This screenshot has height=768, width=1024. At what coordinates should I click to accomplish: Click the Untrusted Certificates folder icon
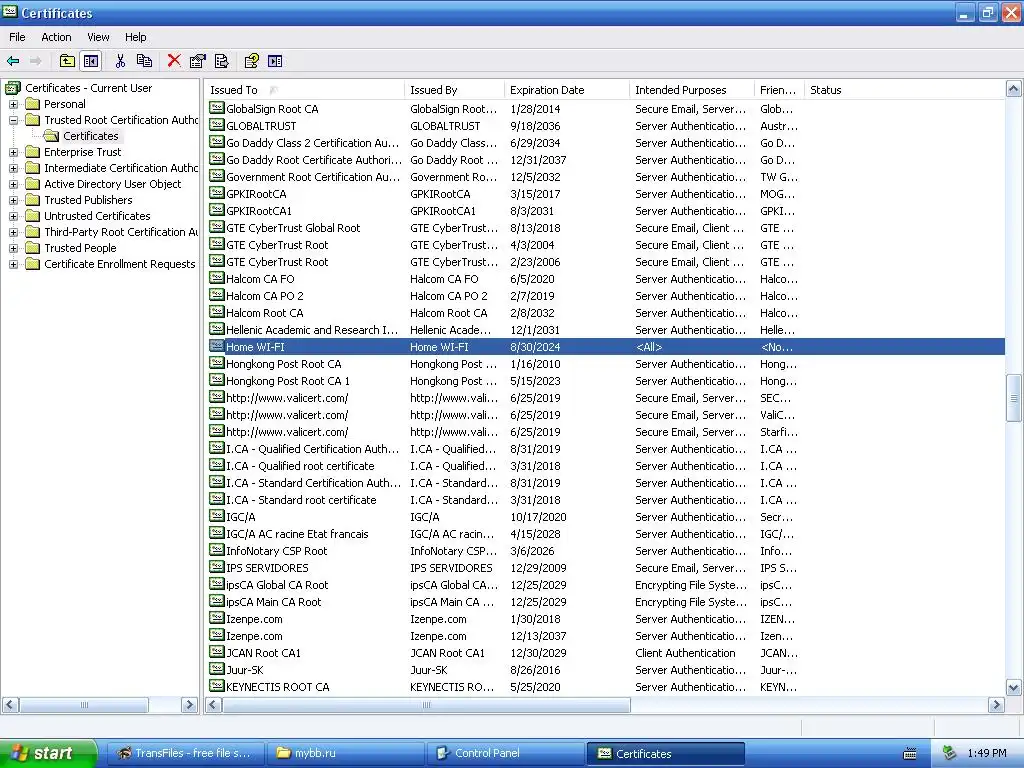(33, 216)
